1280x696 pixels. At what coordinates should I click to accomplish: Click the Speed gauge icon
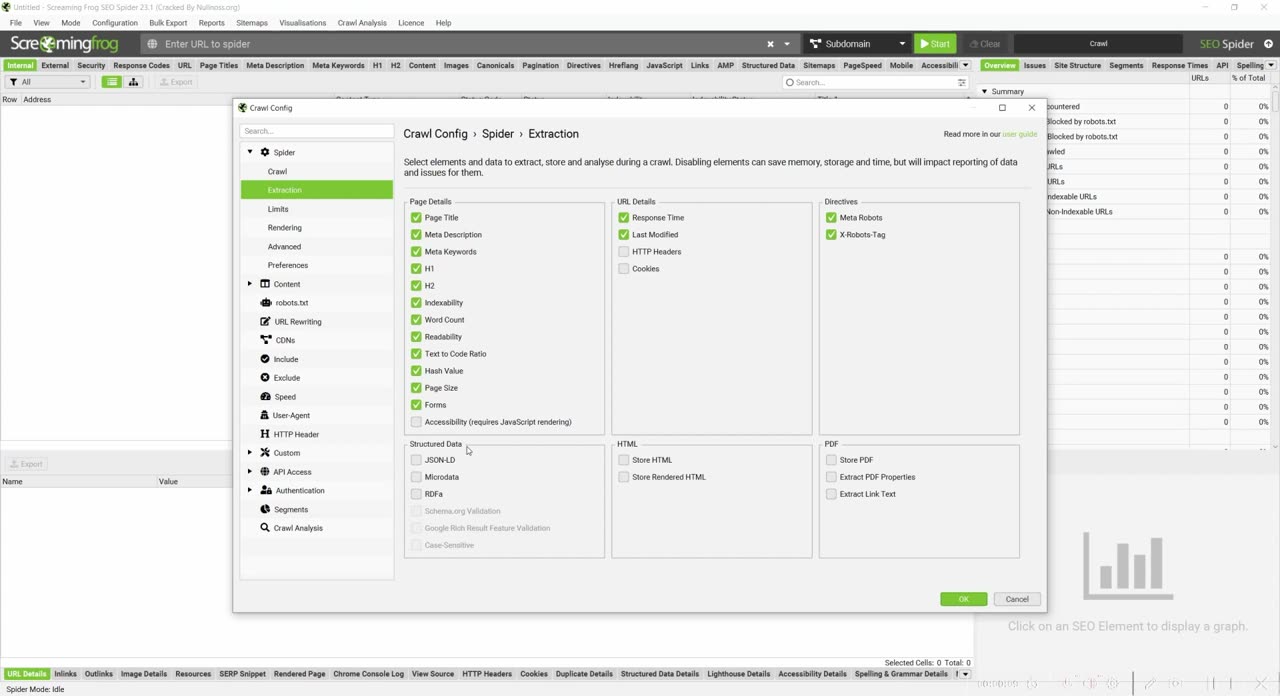(x=265, y=396)
